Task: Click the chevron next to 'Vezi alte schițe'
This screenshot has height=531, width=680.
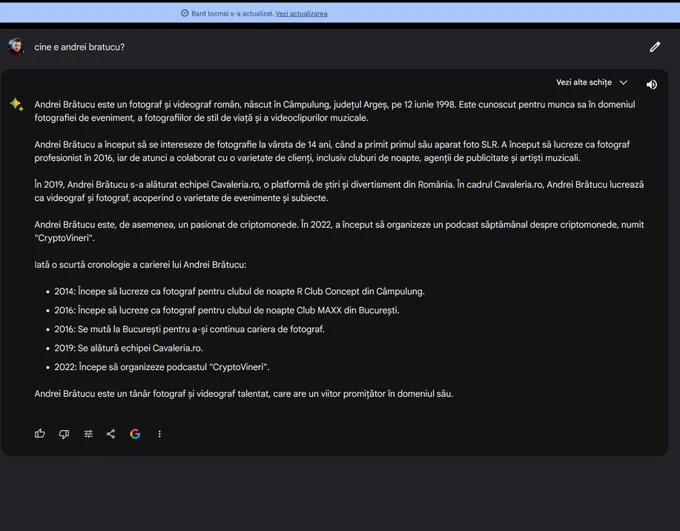Action: click(623, 82)
